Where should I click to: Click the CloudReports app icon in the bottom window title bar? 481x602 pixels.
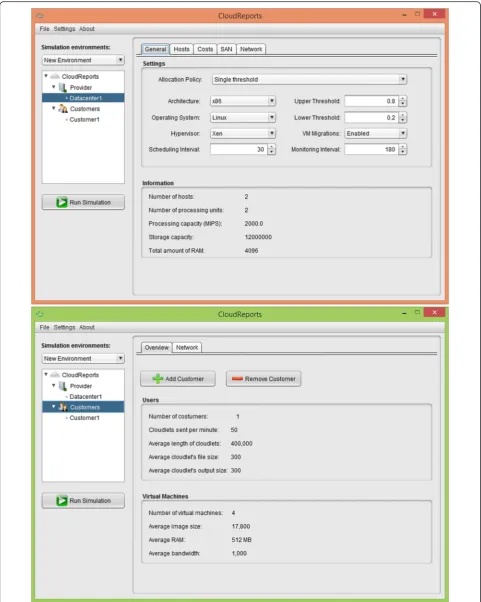[40, 314]
